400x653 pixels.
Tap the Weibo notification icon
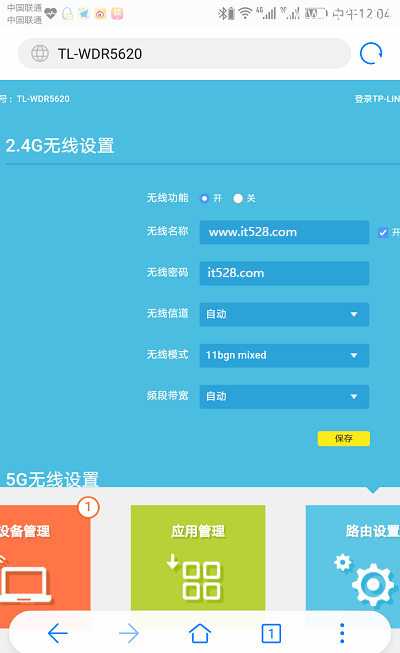pos(100,14)
